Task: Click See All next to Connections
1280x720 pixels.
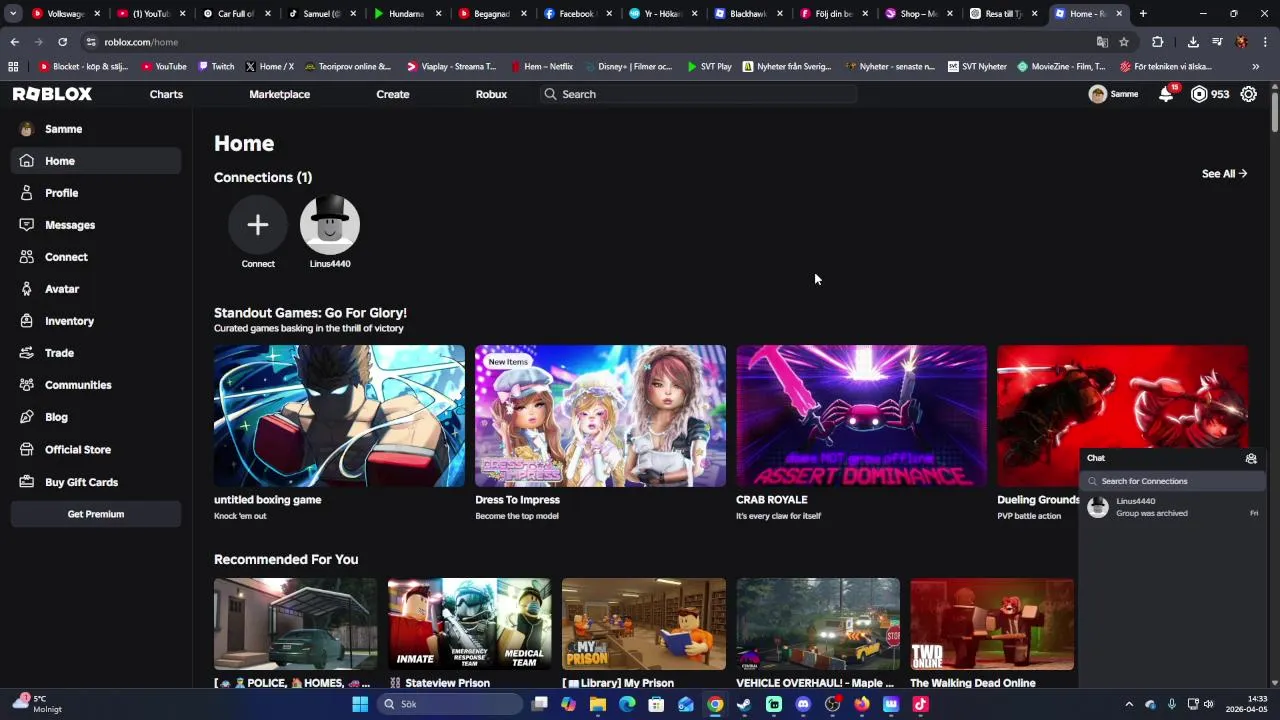Action: (1224, 174)
